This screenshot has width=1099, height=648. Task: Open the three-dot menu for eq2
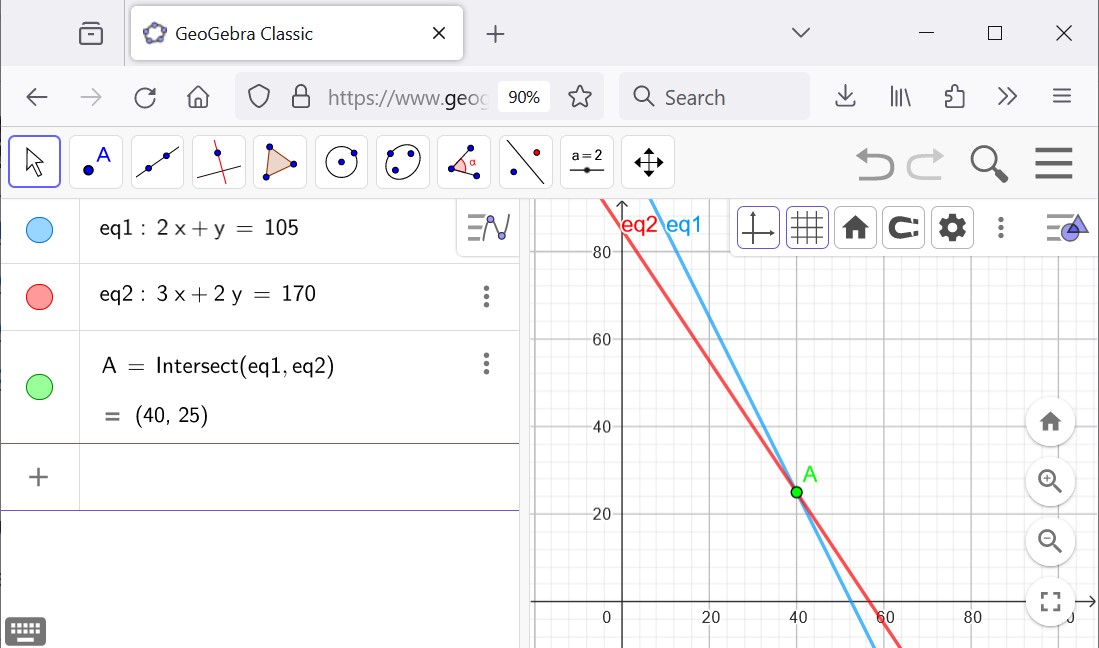click(x=486, y=297)
